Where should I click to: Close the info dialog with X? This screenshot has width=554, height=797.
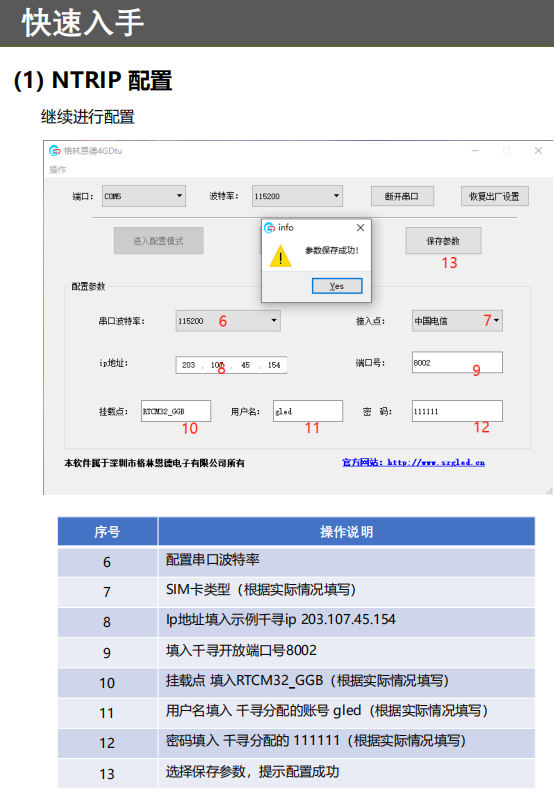360,228
